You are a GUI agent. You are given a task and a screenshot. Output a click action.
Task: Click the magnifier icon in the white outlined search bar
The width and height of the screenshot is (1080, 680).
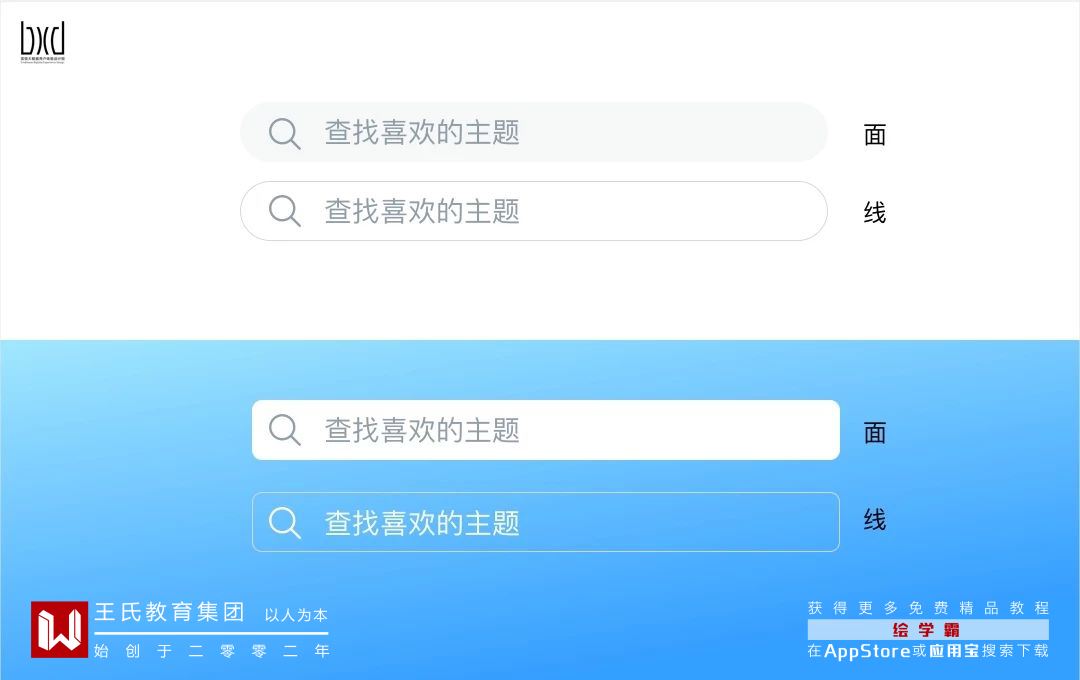point(285,211)
